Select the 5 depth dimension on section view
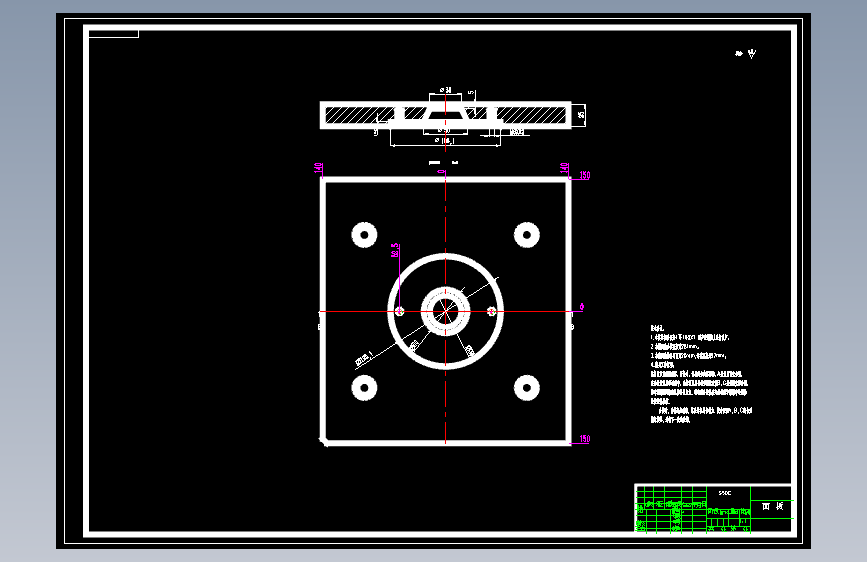This screenshot has width=867, height=562. pos(471,93)
